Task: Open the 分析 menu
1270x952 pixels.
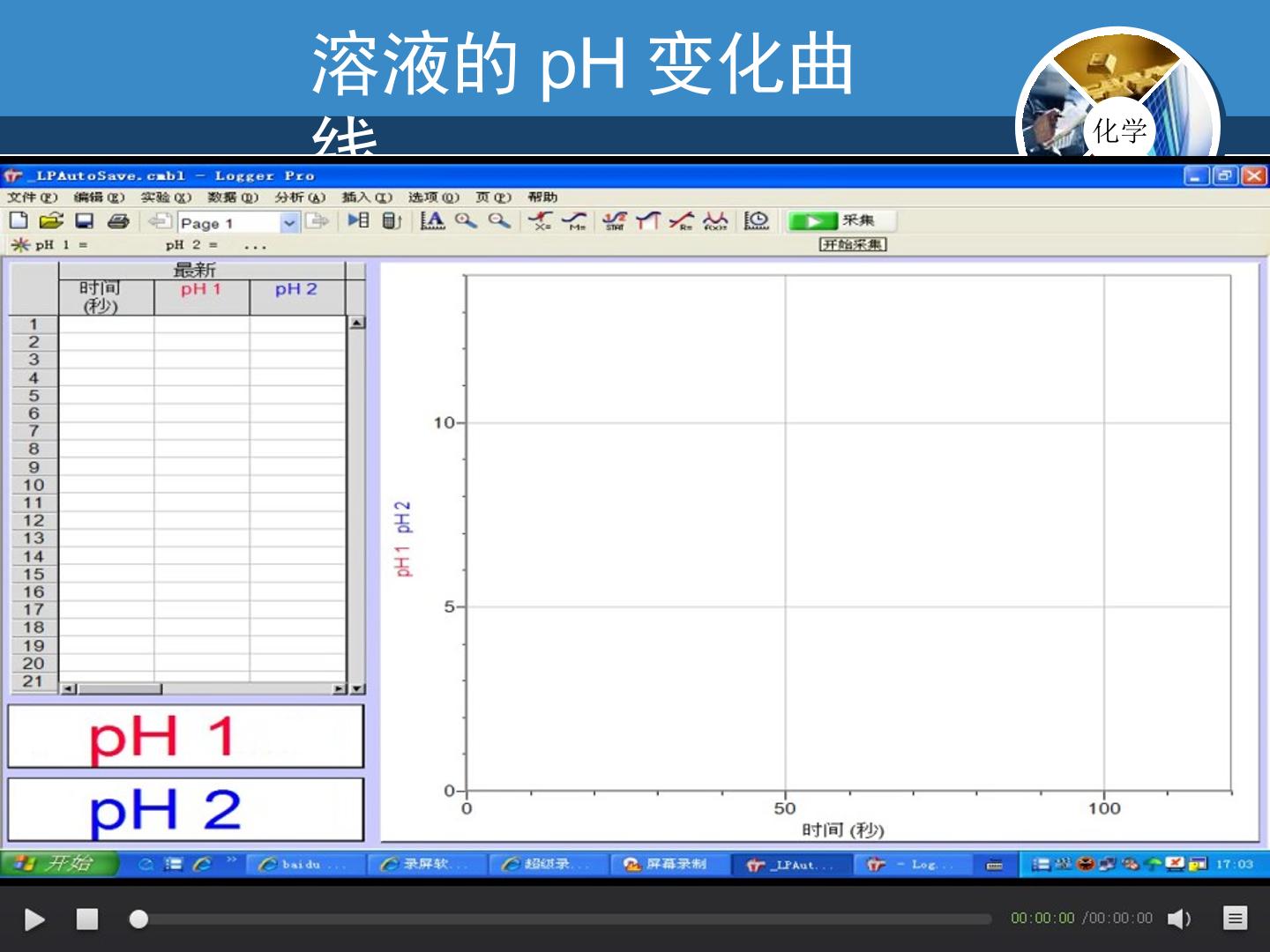Action: pyautogui.click(x=300, y=197)
